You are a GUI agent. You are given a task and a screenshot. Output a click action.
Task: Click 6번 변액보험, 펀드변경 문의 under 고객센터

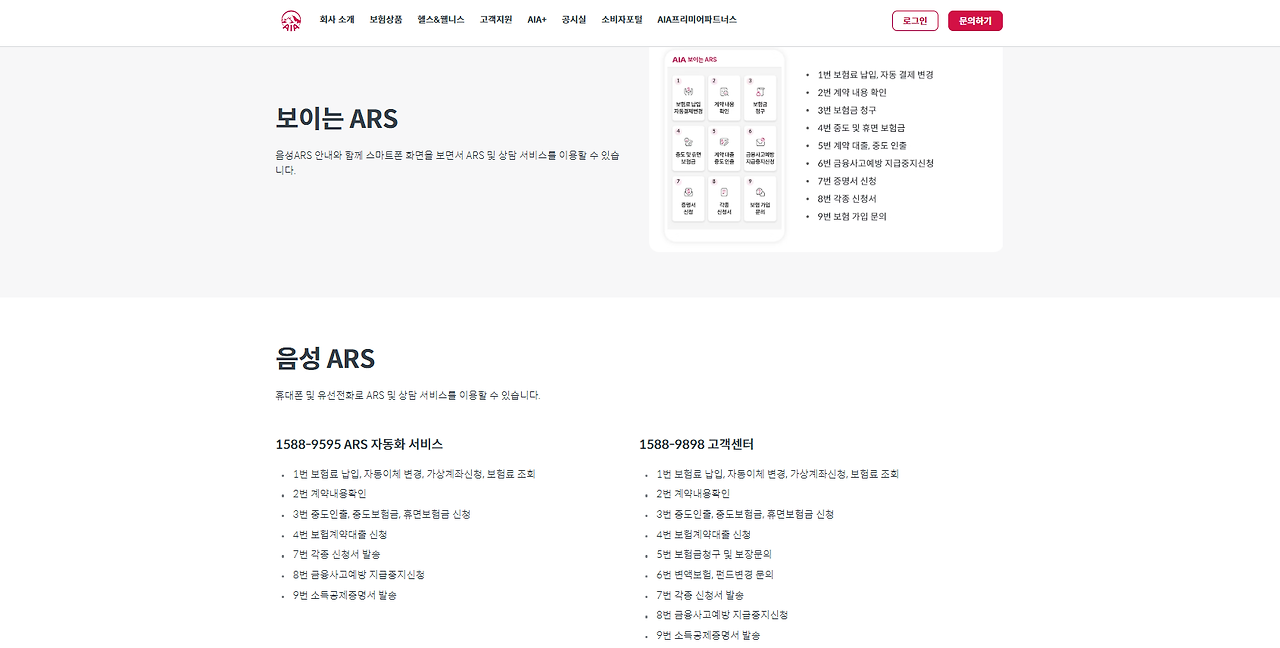(x=715, y=575)
